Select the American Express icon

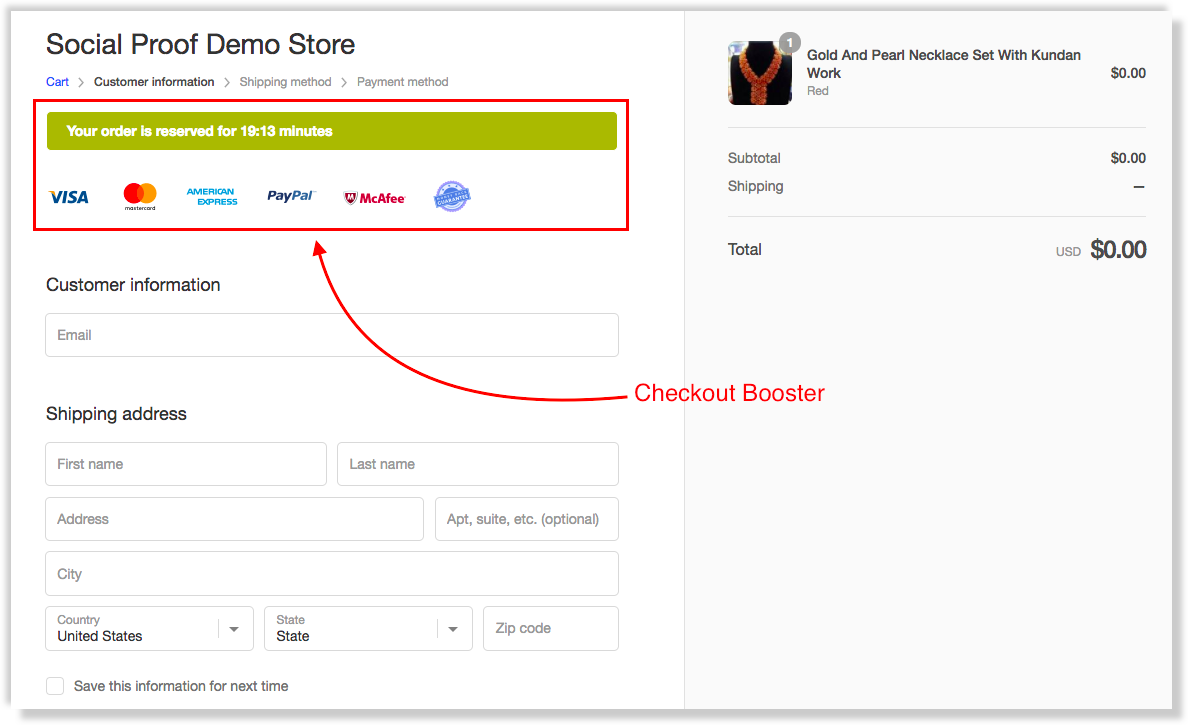point(211,196)
